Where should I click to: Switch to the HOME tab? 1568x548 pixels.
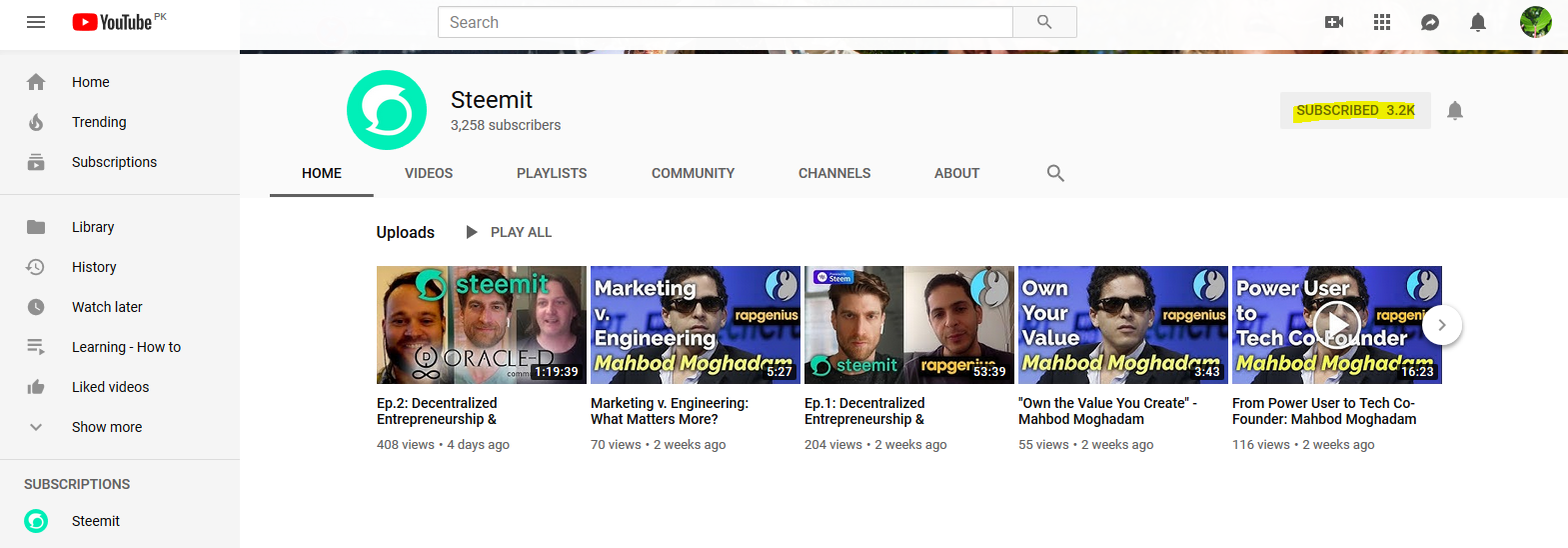click(322, 173)
